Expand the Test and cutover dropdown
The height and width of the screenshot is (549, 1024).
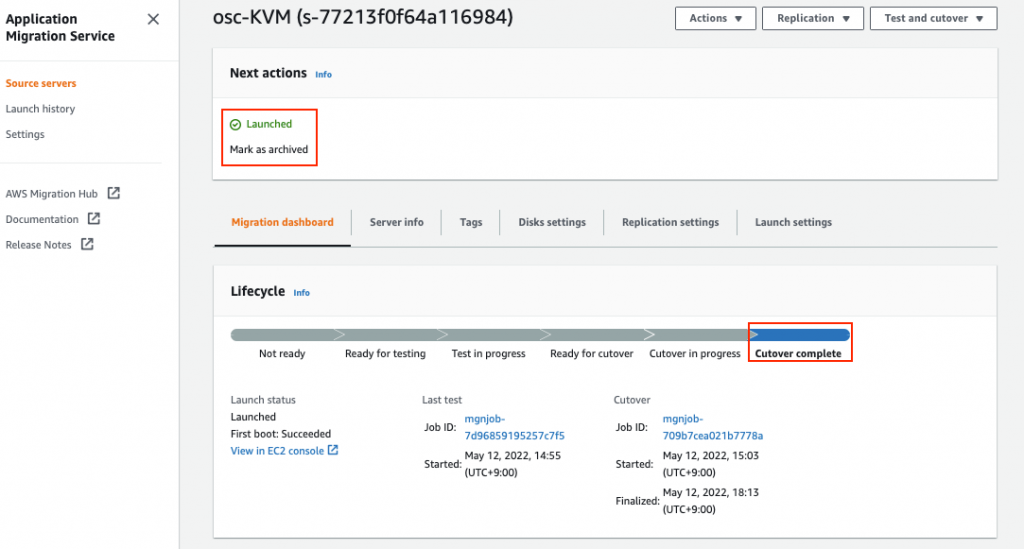point(933,18)
